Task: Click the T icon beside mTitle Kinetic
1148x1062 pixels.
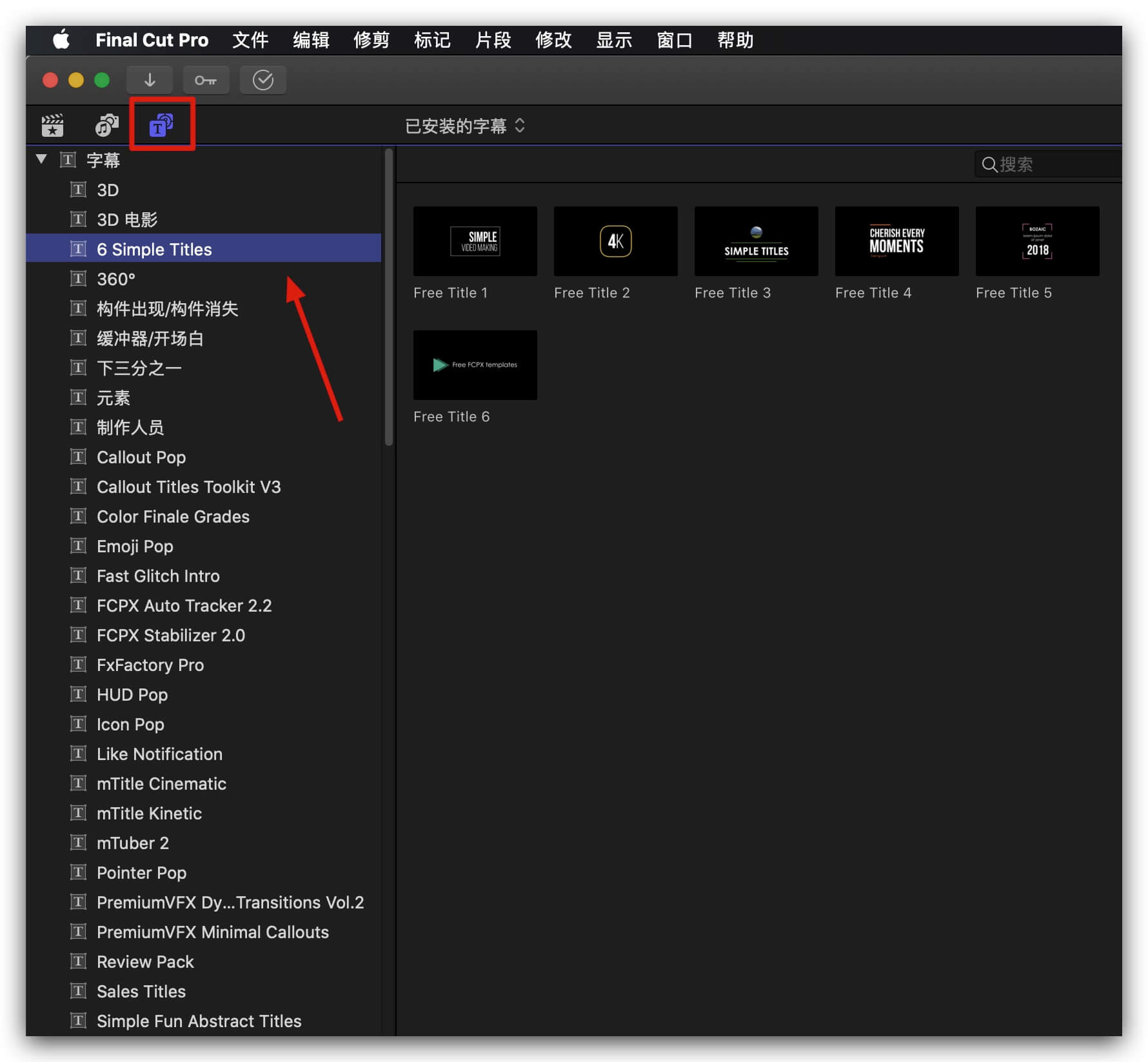Action: 78,813
